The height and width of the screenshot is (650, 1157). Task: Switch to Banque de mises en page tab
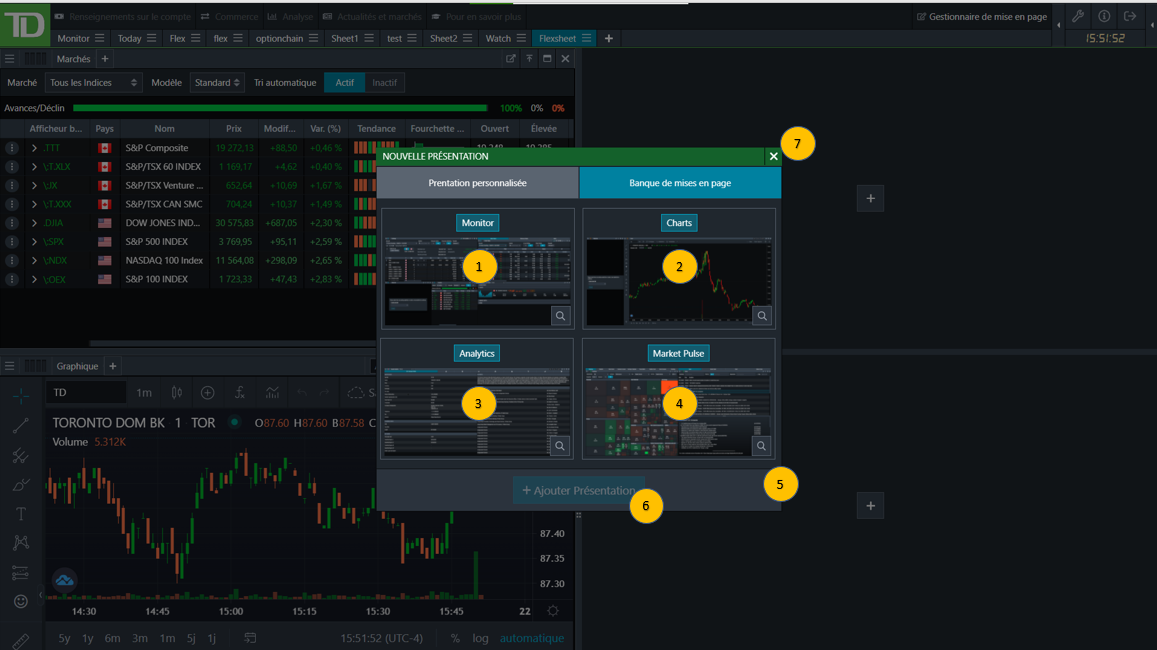[x=680, y=183]
